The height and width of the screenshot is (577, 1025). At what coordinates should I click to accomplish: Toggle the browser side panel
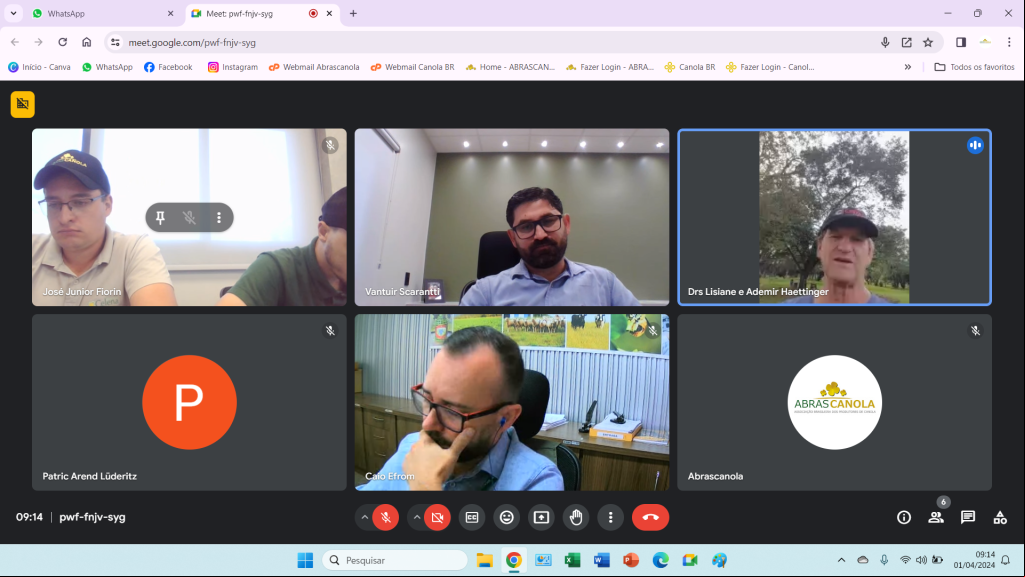pyautogui.click(x=961, y=42)
